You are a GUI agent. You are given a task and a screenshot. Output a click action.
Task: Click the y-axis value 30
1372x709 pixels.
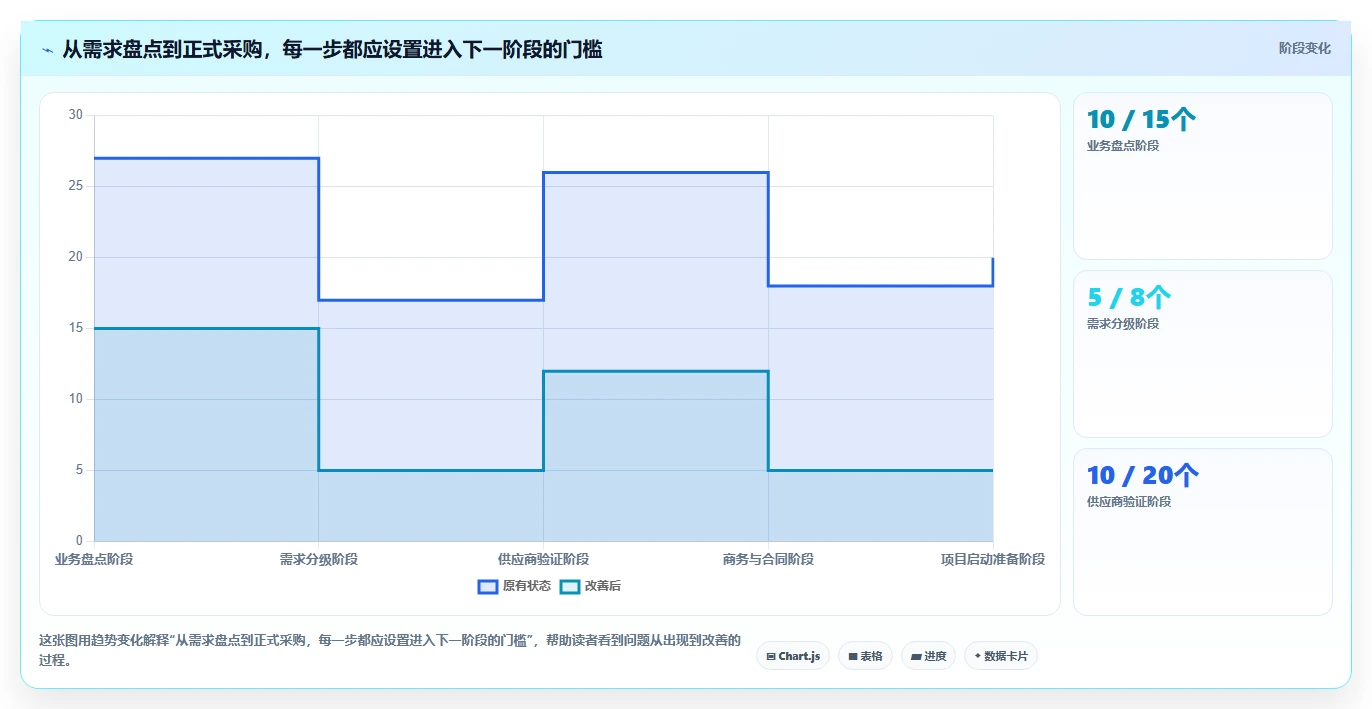tap(76, 115)
